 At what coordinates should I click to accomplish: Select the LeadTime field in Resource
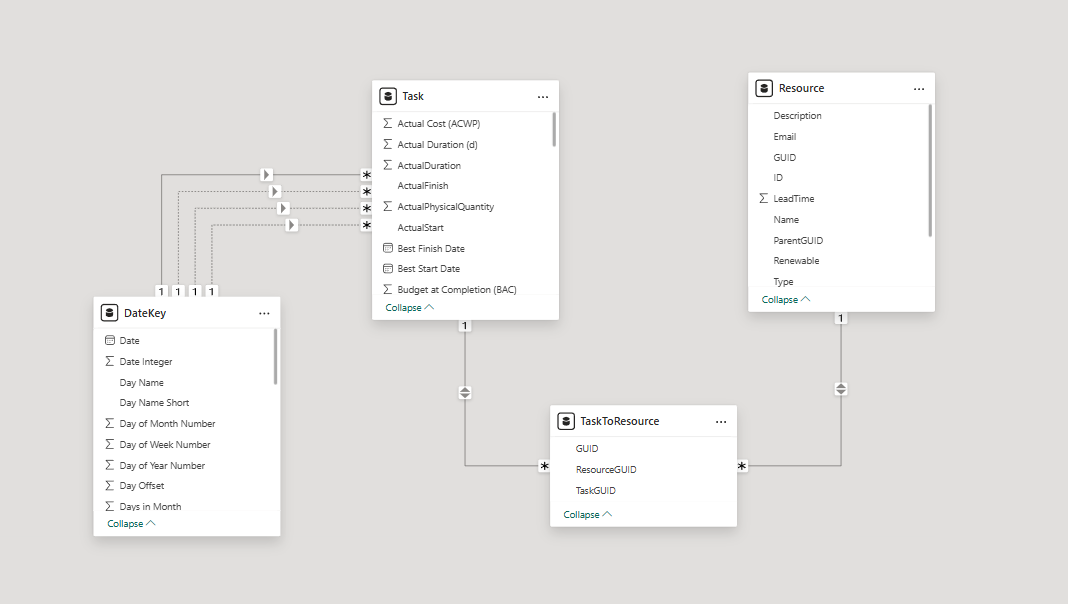click(793, 199)
